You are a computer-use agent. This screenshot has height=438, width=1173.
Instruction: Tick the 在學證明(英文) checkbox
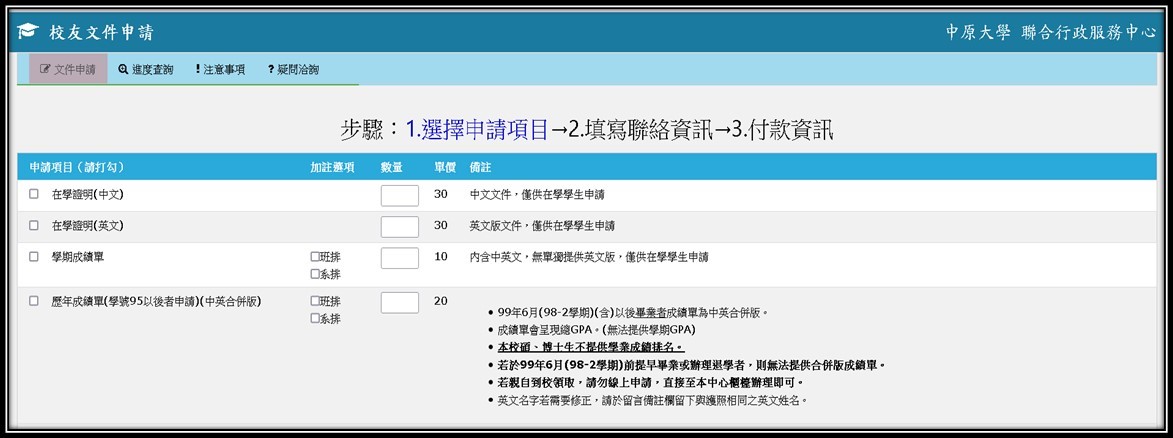(x=34, y=225)
